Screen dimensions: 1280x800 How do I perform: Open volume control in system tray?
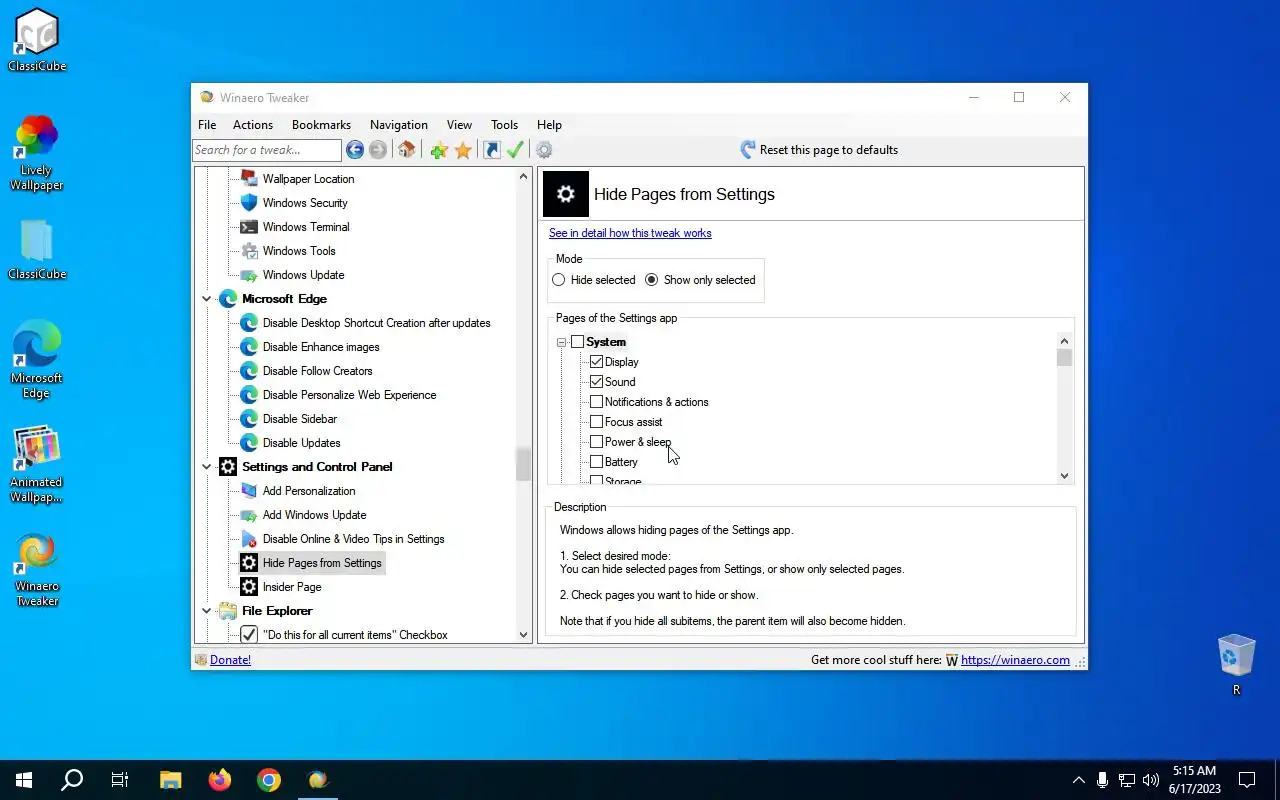click(x=1151, y=780)
